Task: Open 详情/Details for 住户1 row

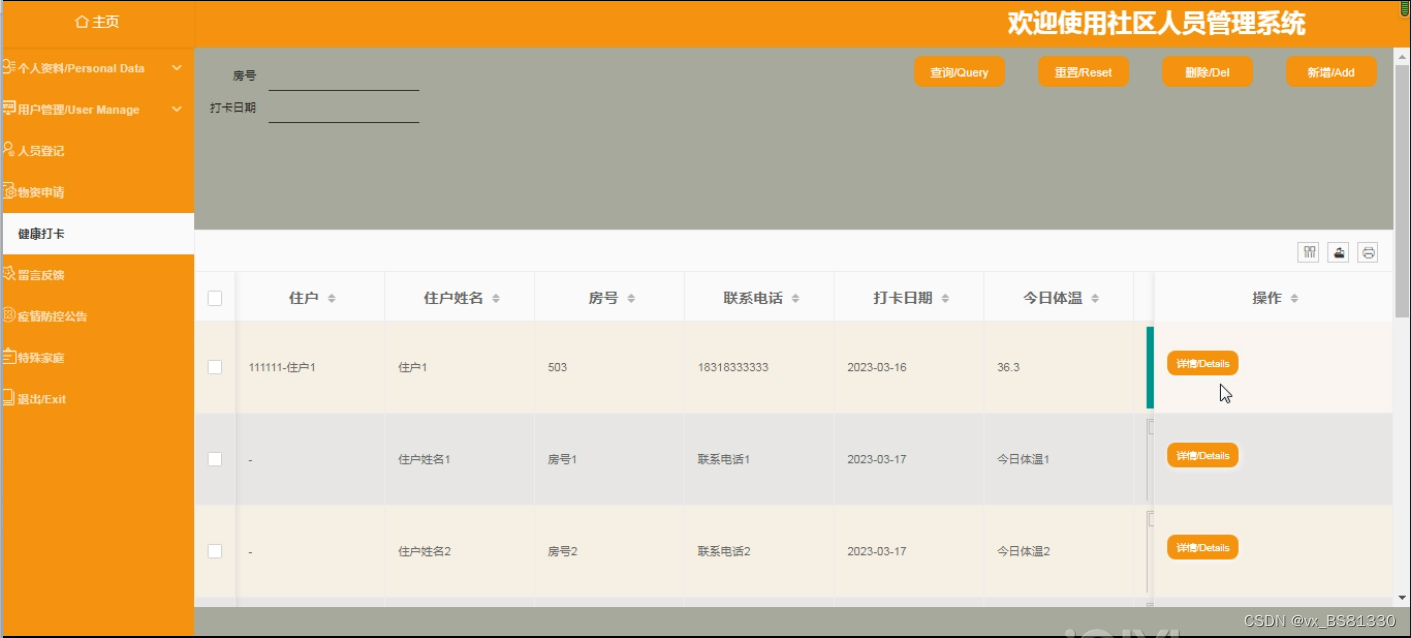Action: pyautogui.click(x=1203, y=363)
